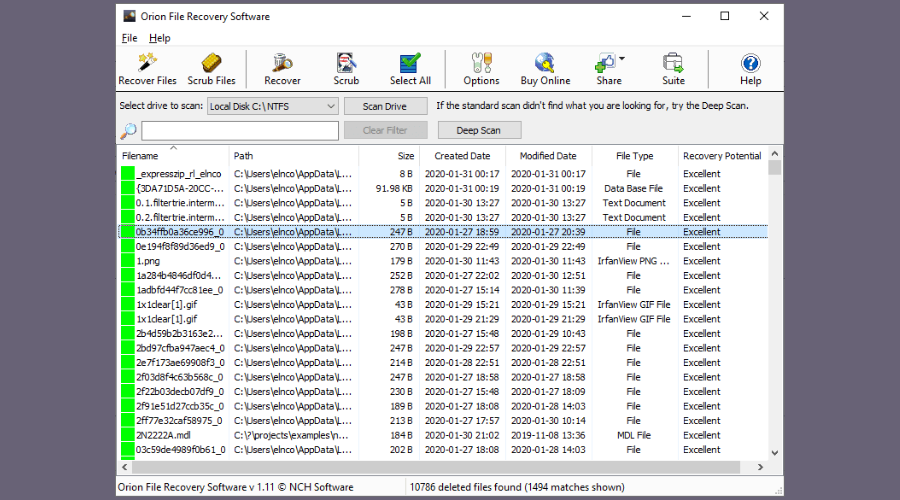
Task: Click the NCH Software version status text
Action: [235, 487]
